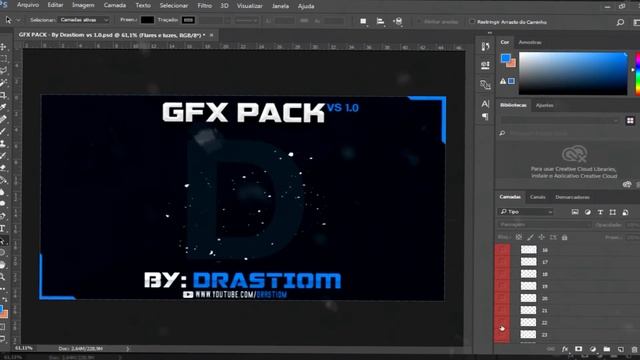Viewport: 640px width, 360px height.
Task: Pick a color in the color field
Action: pos(573,74)
